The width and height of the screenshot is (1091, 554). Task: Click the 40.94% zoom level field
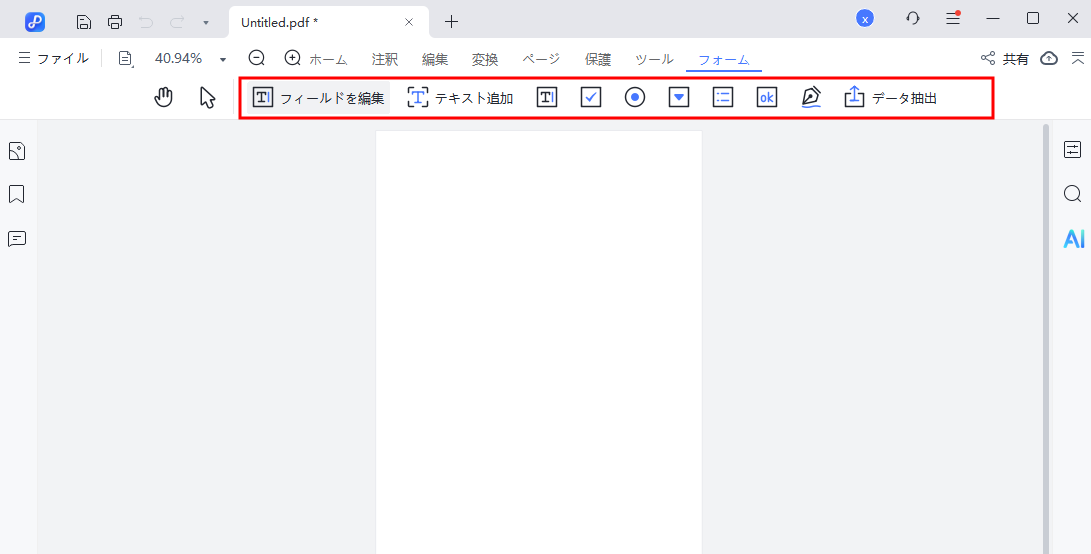pyautogui.click(x=178, y=58)
